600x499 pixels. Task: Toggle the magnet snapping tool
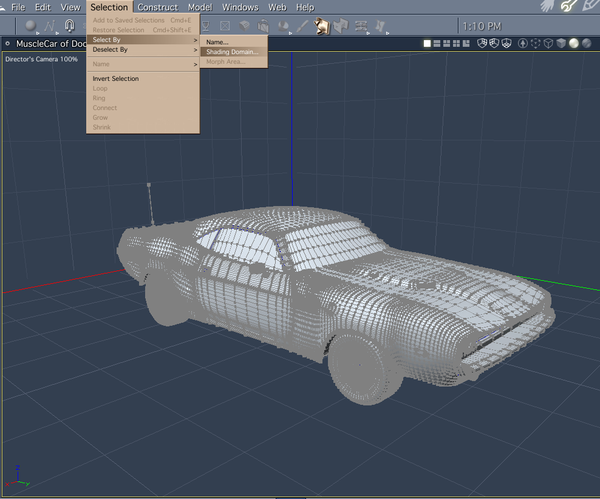[69, 26]
